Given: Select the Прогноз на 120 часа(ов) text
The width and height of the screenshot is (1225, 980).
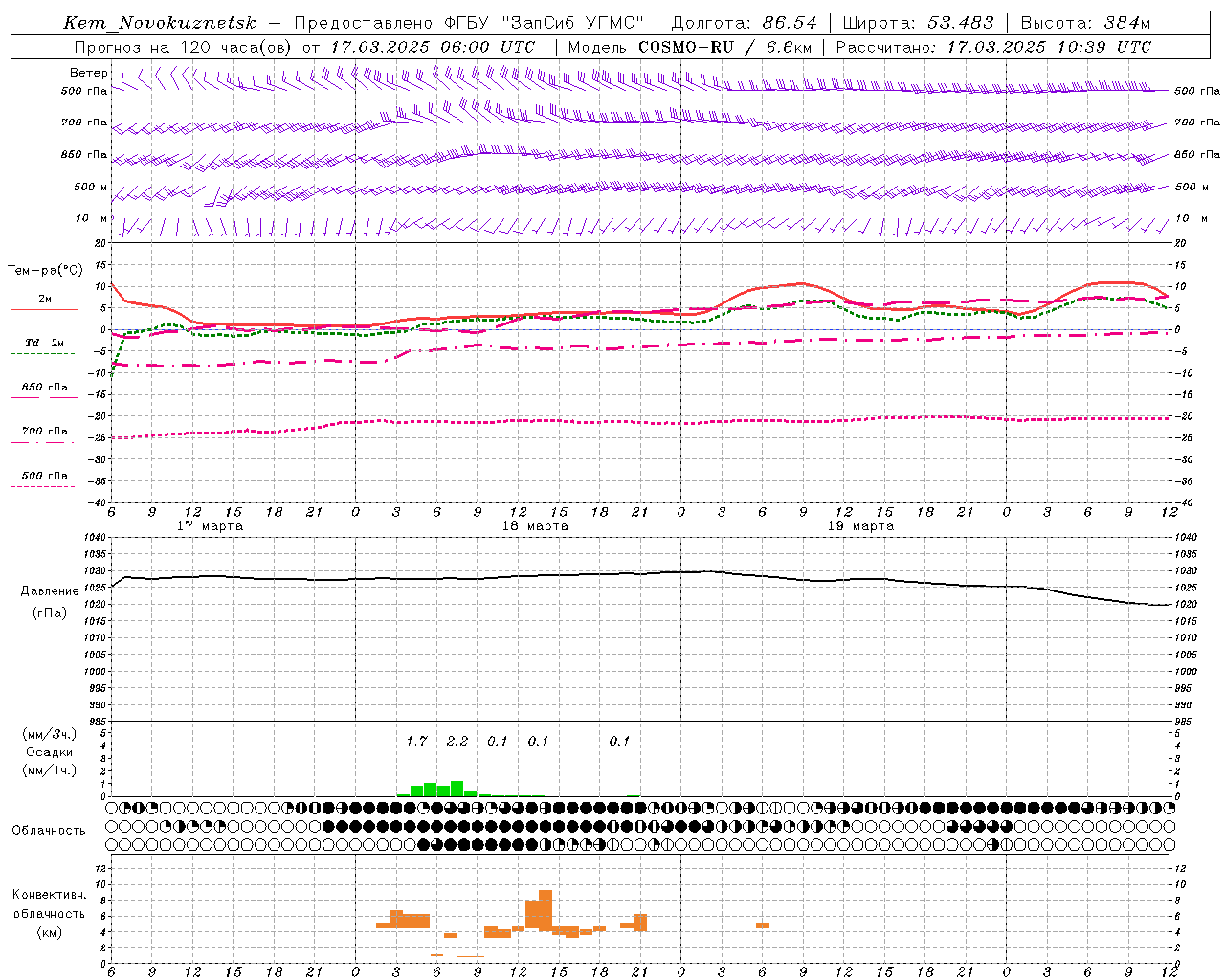Looking at the screenshot, I should click(183, 47).
